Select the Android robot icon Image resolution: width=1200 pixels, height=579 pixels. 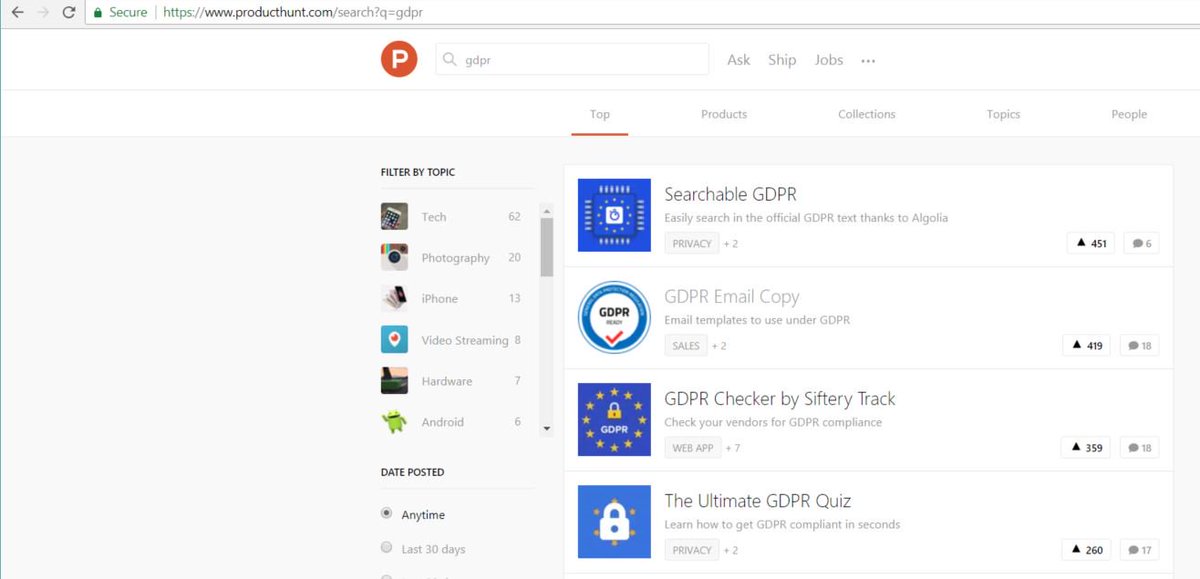point(394,421)
